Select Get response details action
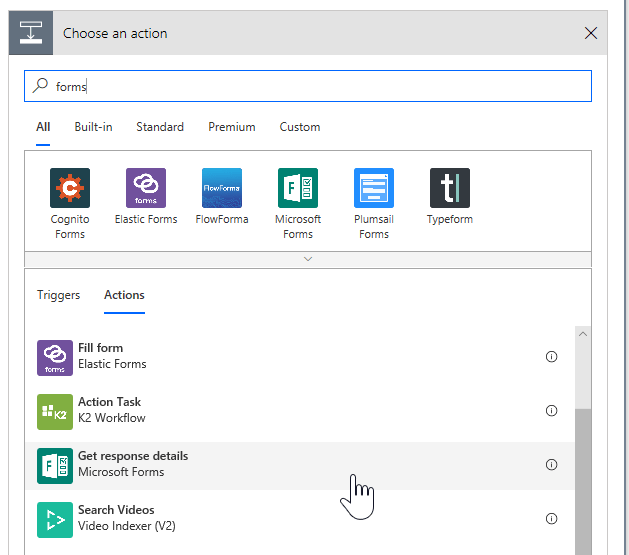629x555 pixels. point(300,466)
